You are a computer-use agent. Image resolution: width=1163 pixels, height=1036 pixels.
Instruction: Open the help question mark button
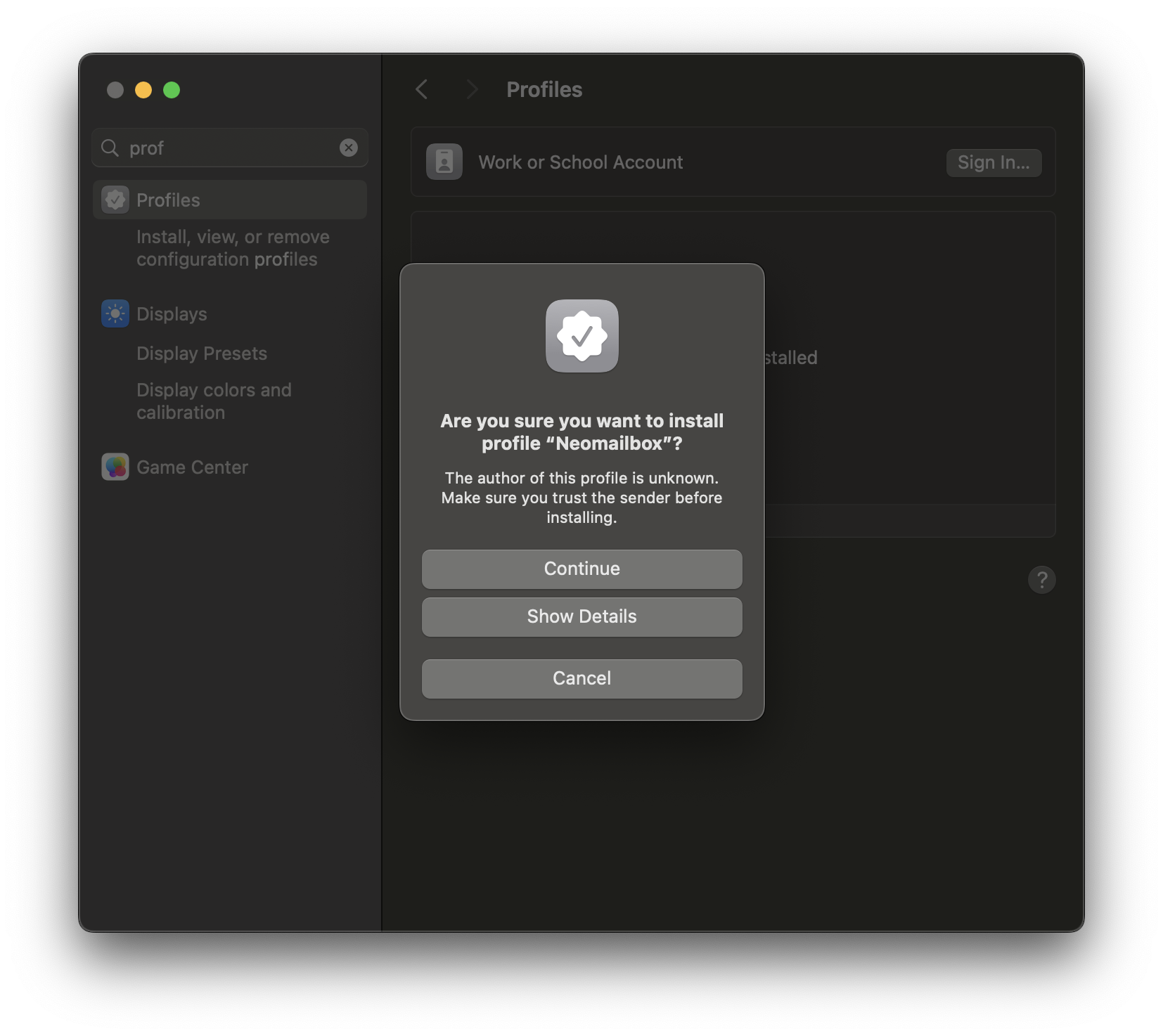(1041, 580)
